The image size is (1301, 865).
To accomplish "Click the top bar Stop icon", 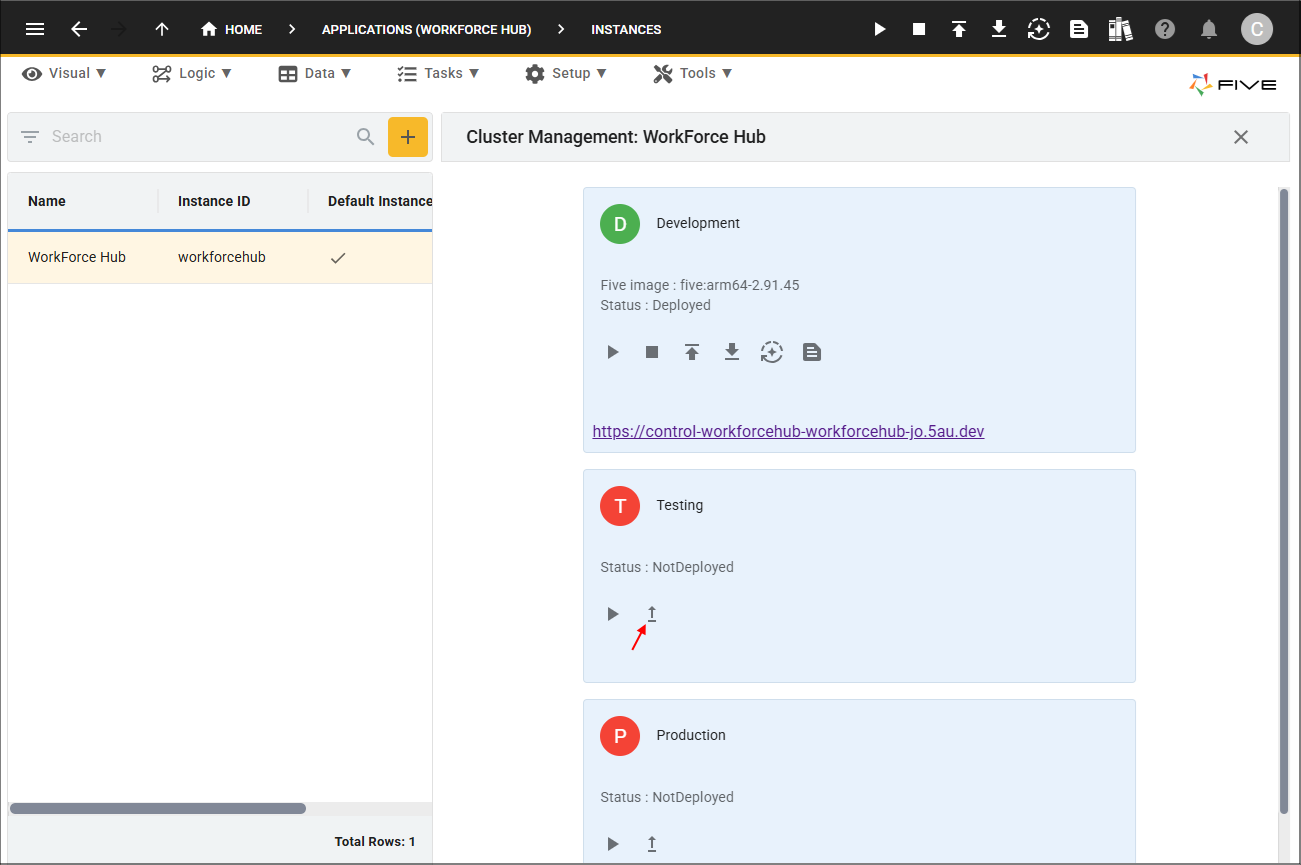I will [919, 29].
